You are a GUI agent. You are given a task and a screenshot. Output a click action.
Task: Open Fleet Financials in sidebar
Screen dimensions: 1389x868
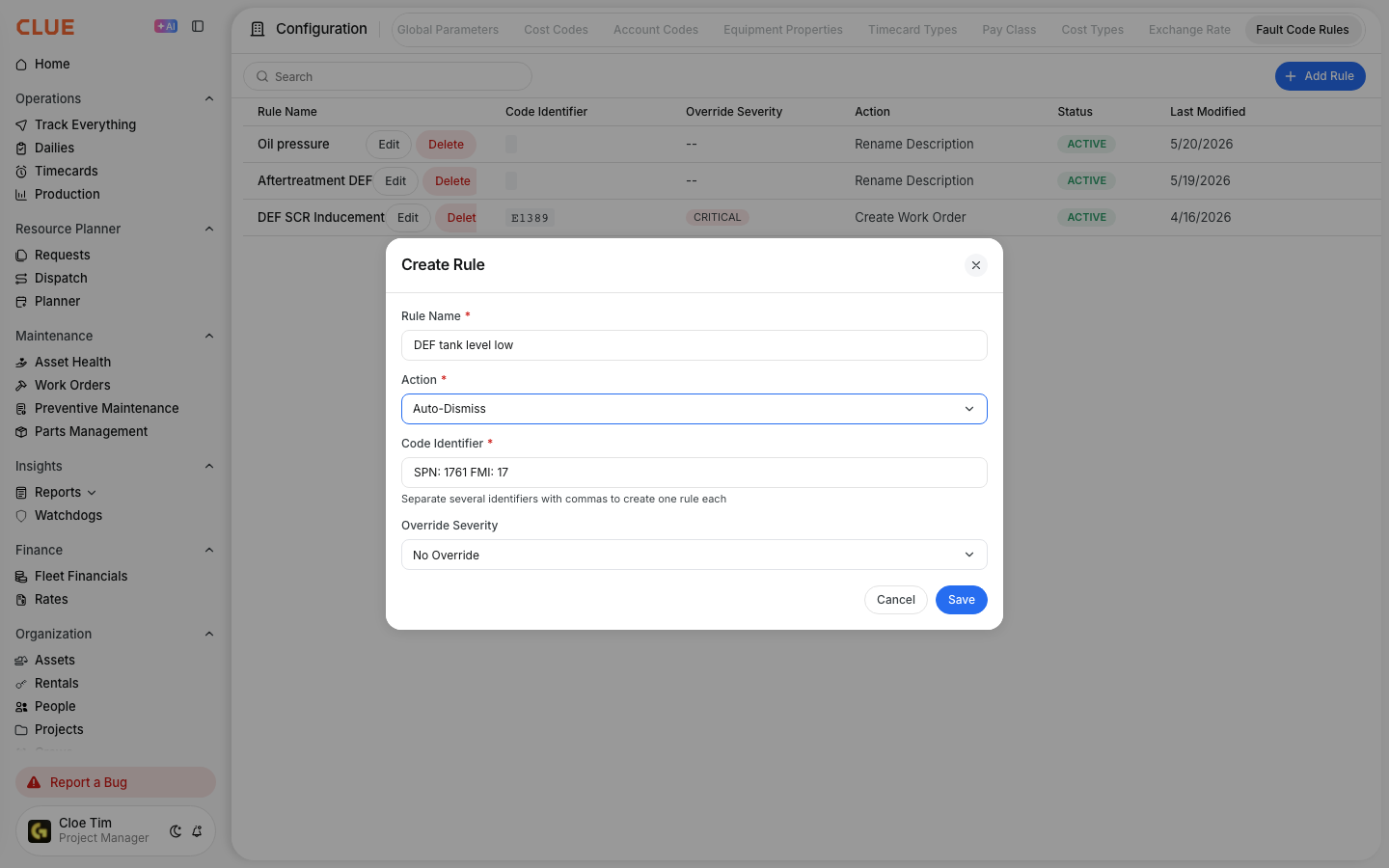81,576
